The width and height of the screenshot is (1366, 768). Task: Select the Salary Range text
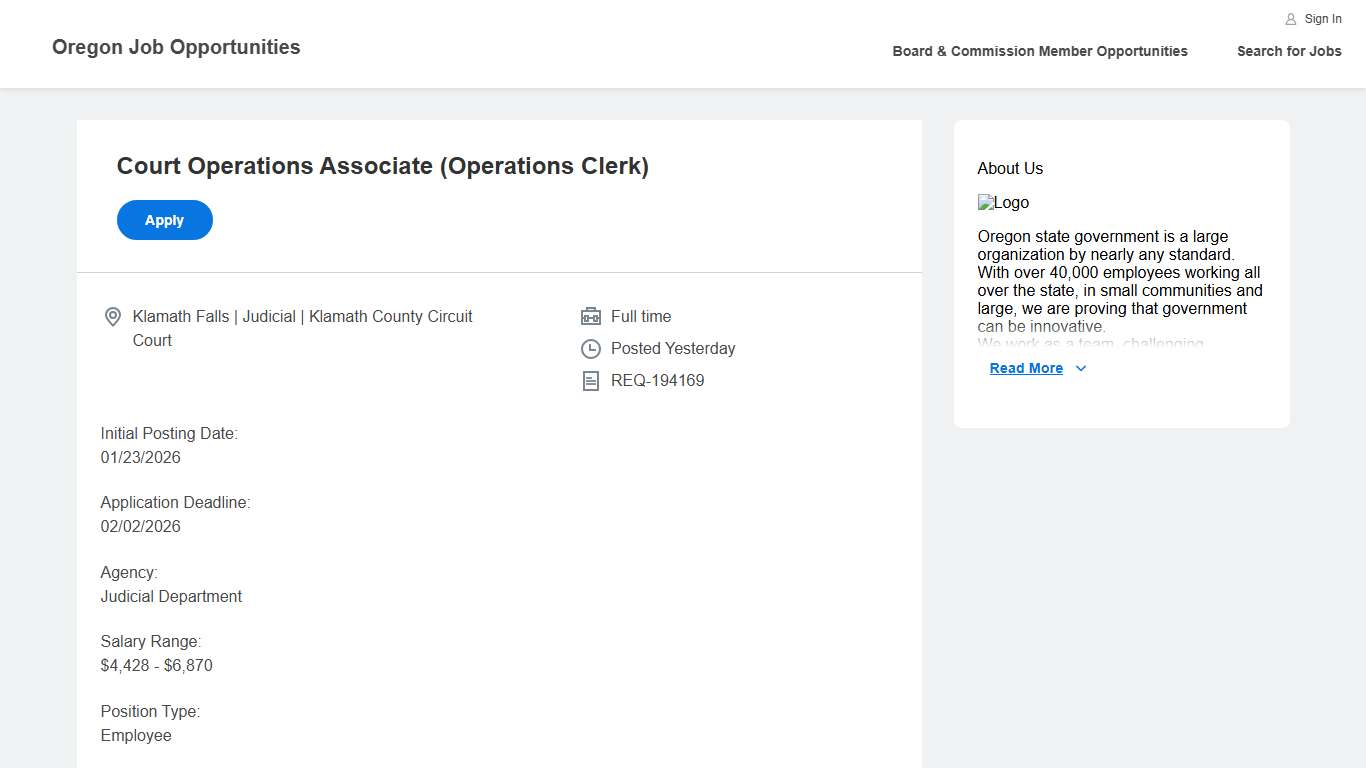click(151, 641)
